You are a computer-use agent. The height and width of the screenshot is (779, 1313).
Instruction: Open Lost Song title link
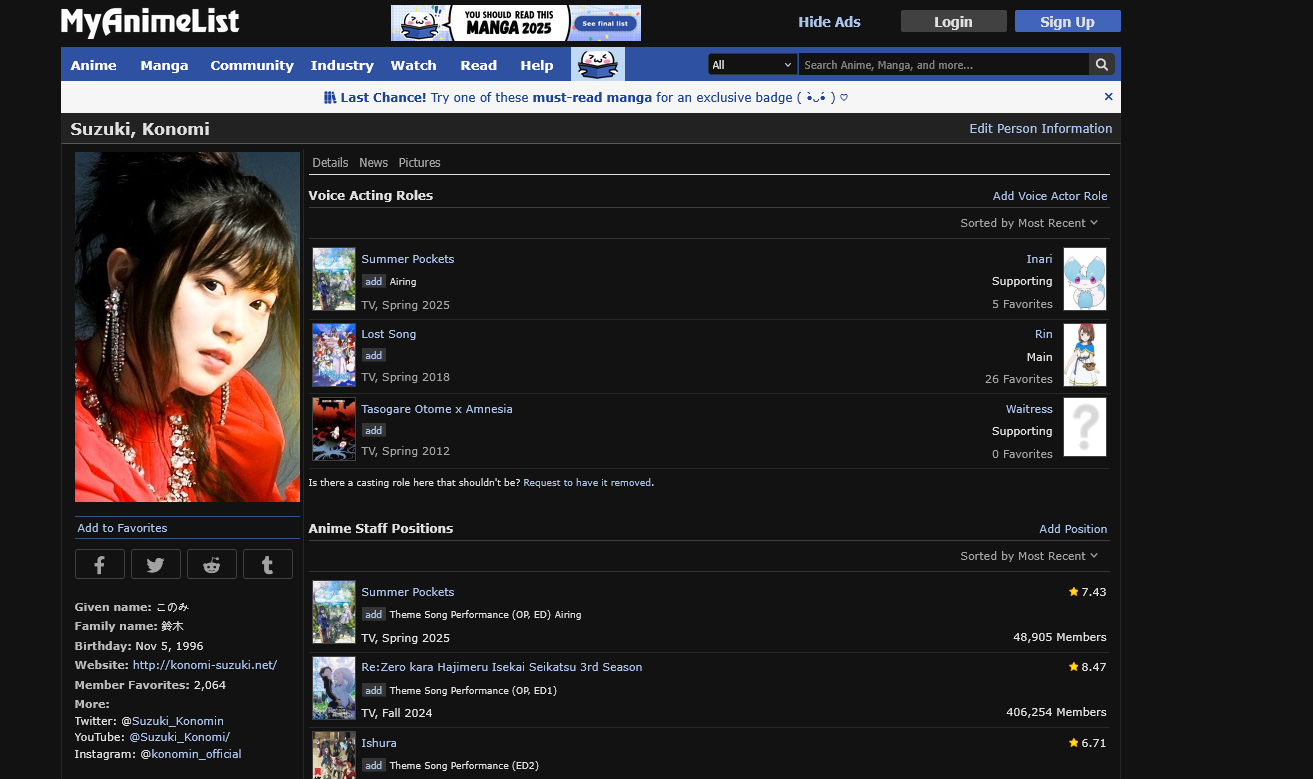389,334
